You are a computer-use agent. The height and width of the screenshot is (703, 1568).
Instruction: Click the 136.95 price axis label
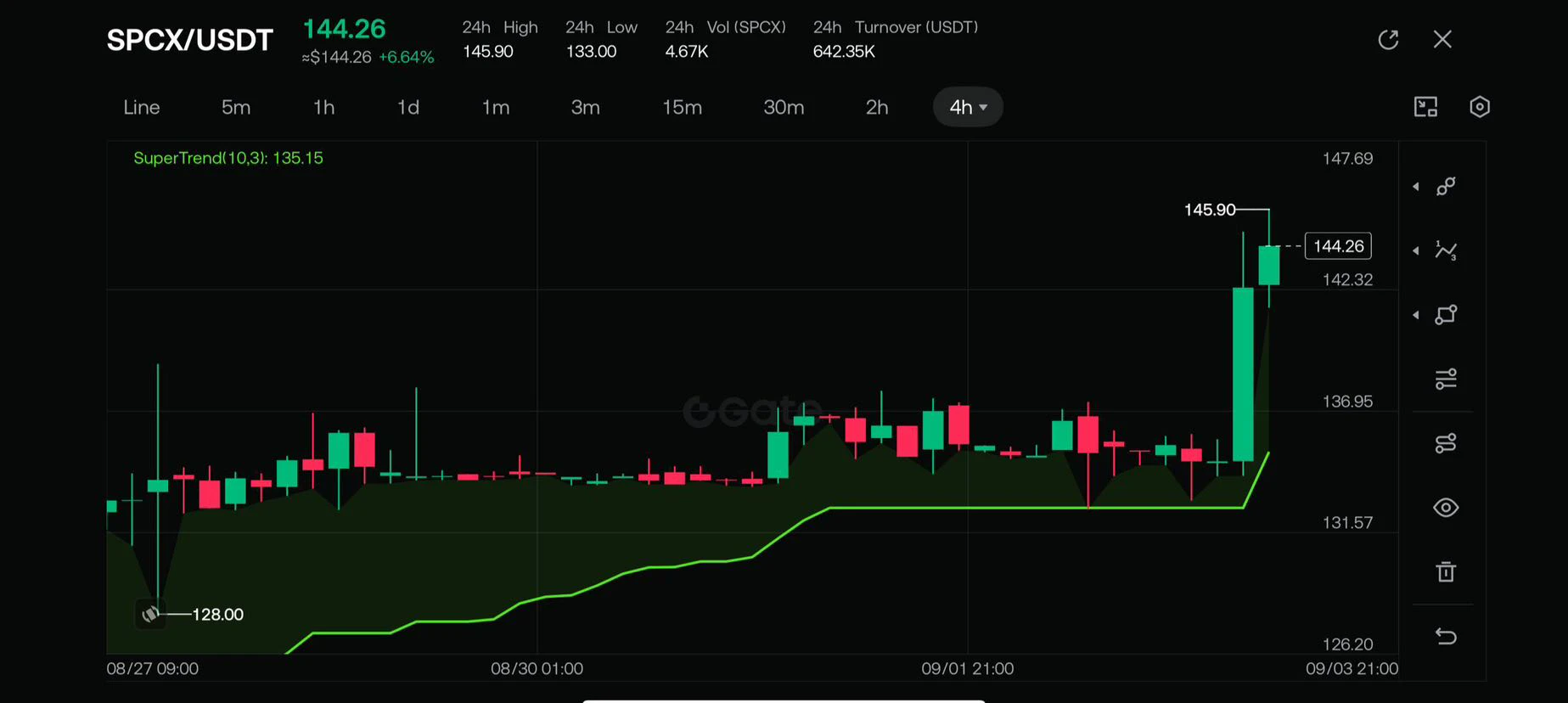[x=1347, y=402]
